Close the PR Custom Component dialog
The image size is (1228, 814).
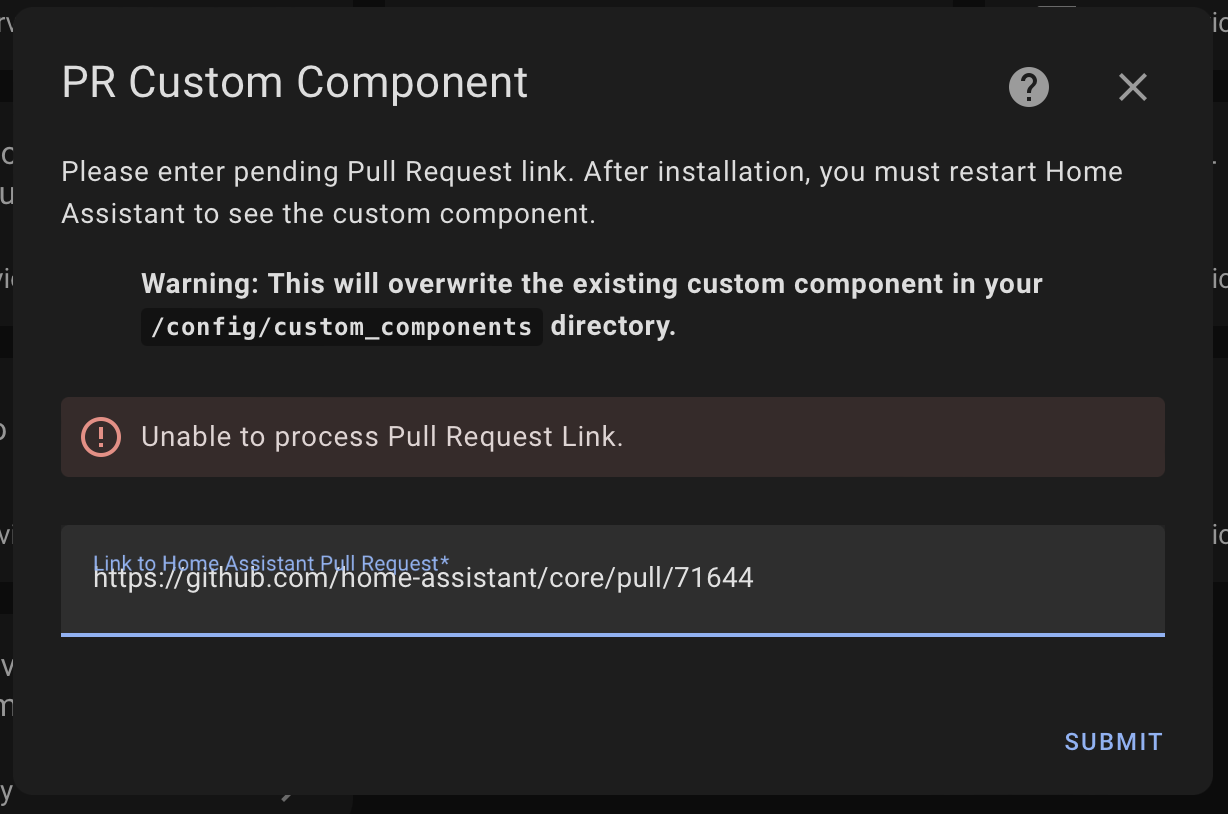tap(1132, 88)
